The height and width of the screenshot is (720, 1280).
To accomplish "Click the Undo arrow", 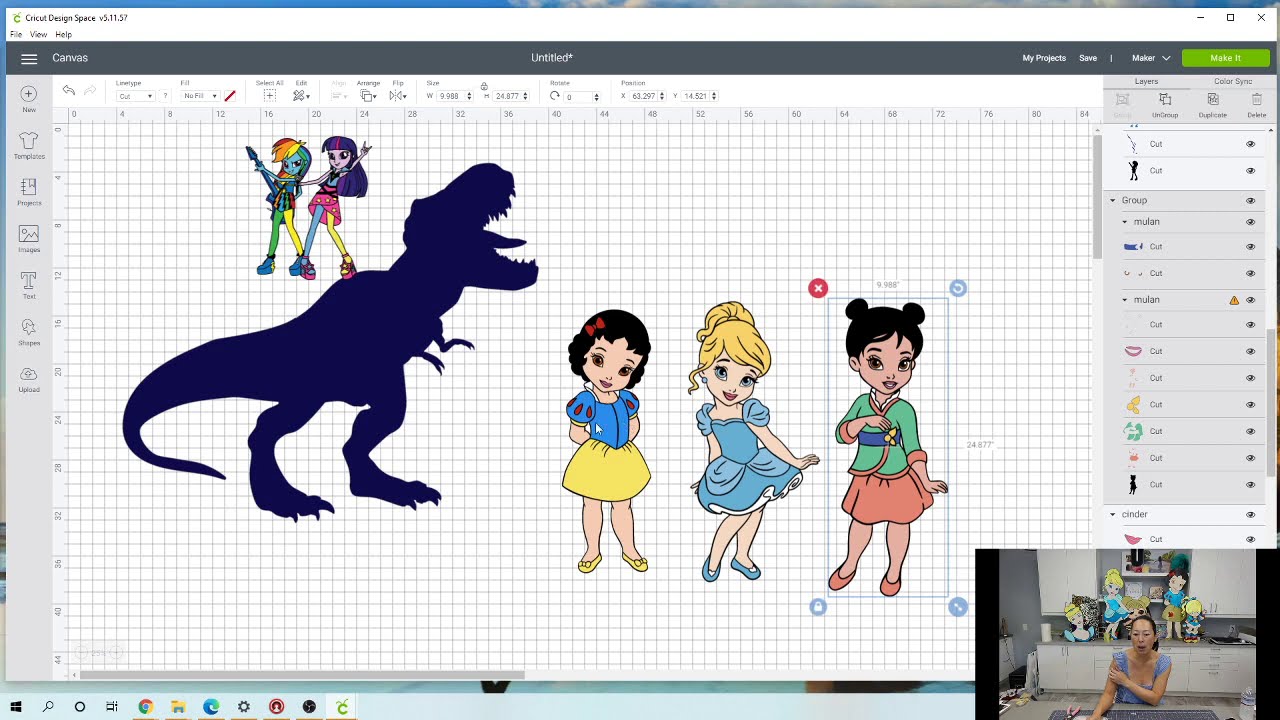I will pos(69,91).
